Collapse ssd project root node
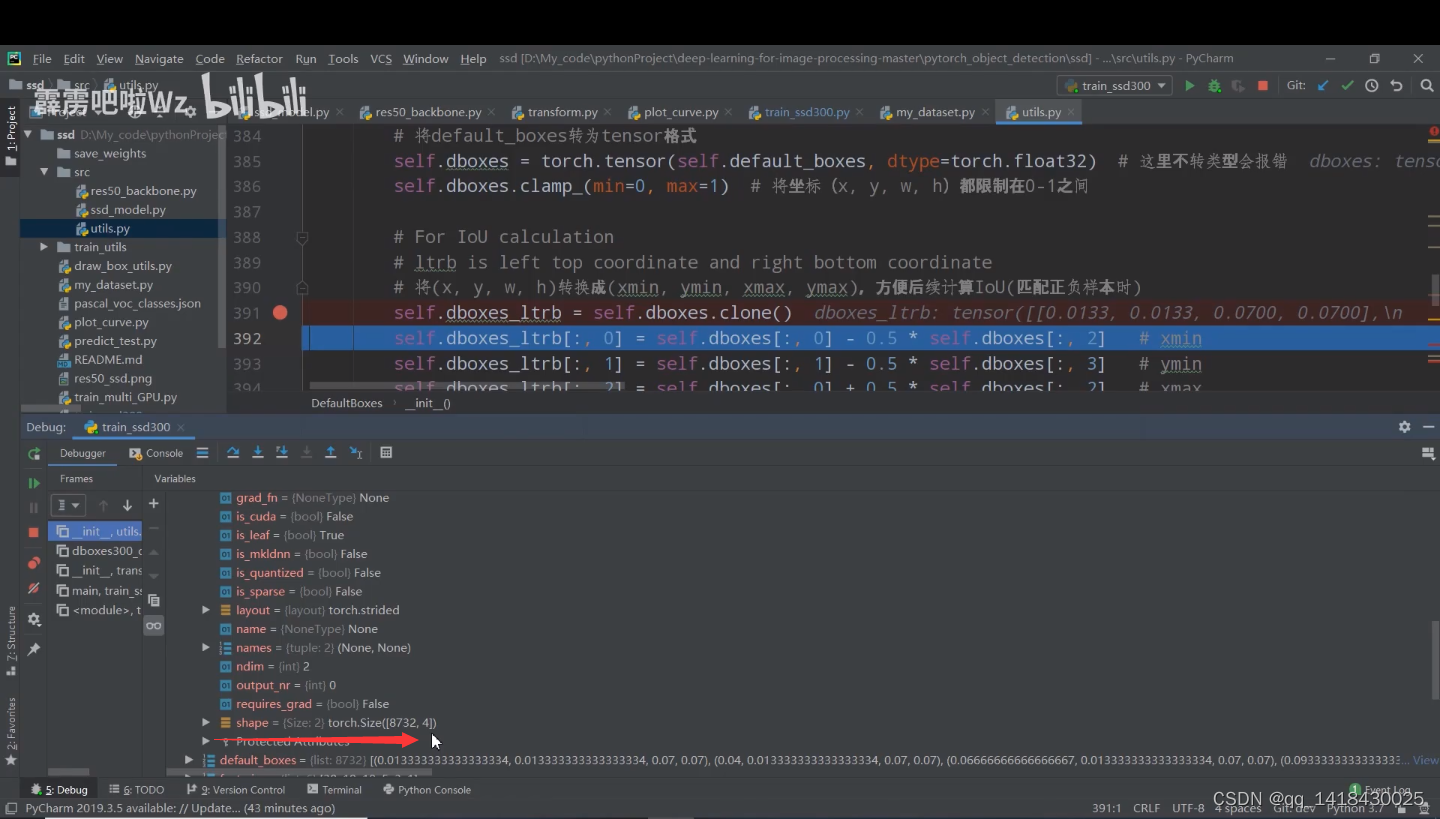This screenshot has width=1440, height=819. [x=28, y=134]
